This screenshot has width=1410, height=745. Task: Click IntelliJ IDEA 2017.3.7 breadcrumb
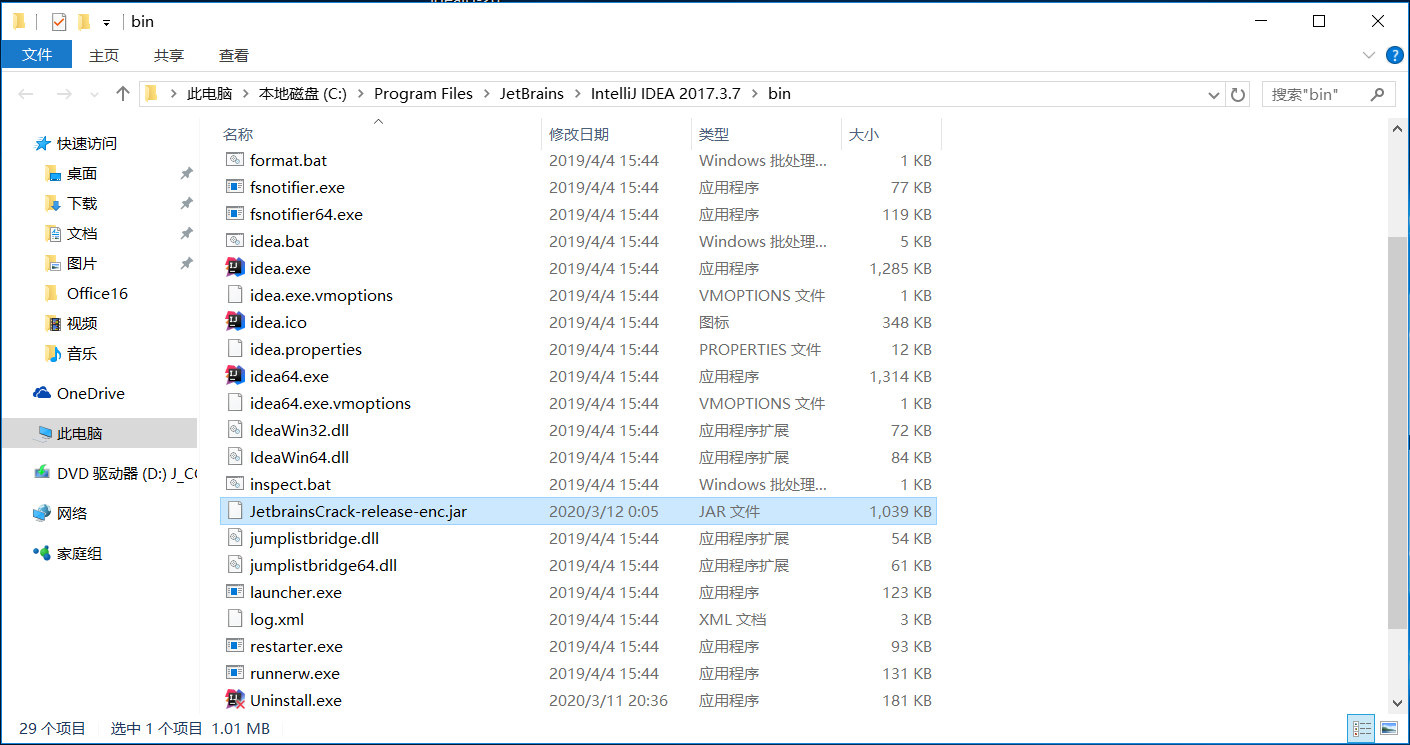(665, 94)
